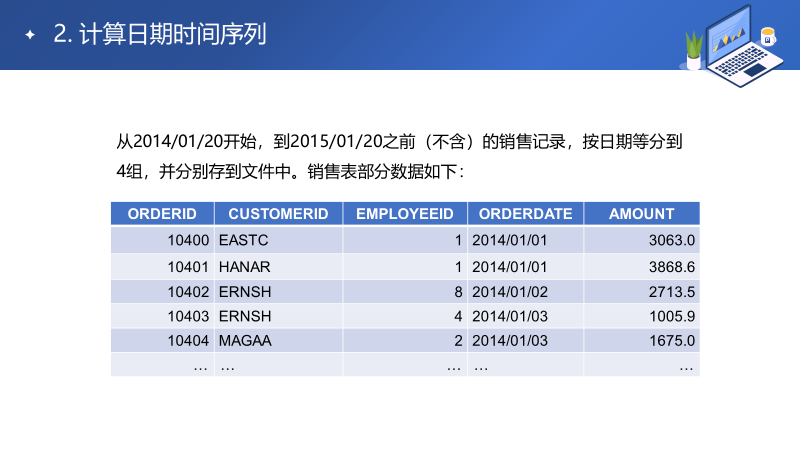Click the order ID cell 10400
This screenshot has width=800, height=450.
point(188,240)
